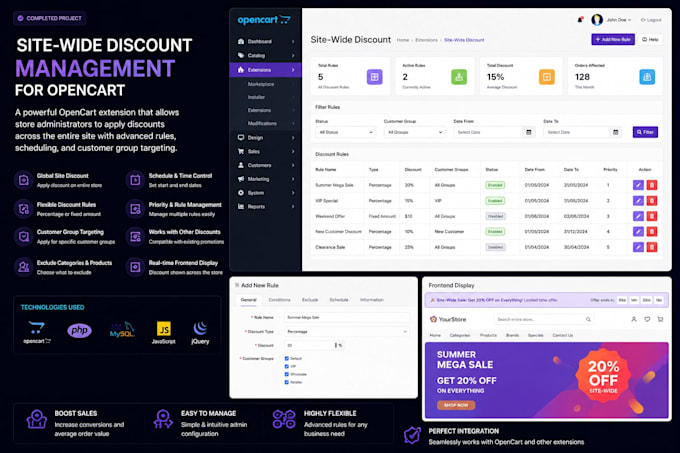The image size is (680, 453).
Task: Open the Reports sidebar menu
Action: 265,207
